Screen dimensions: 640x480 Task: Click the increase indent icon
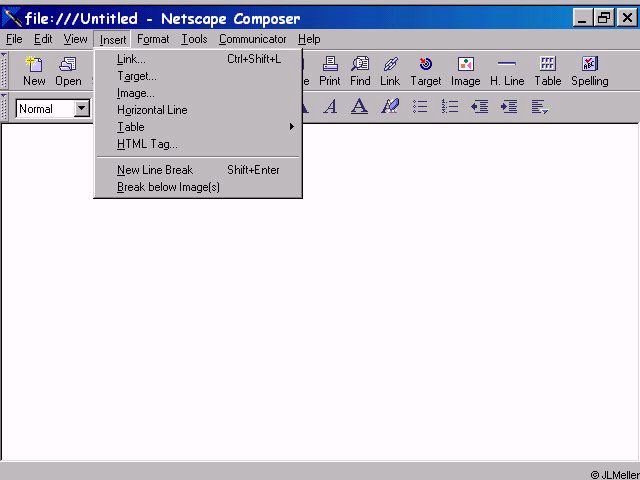509,107
